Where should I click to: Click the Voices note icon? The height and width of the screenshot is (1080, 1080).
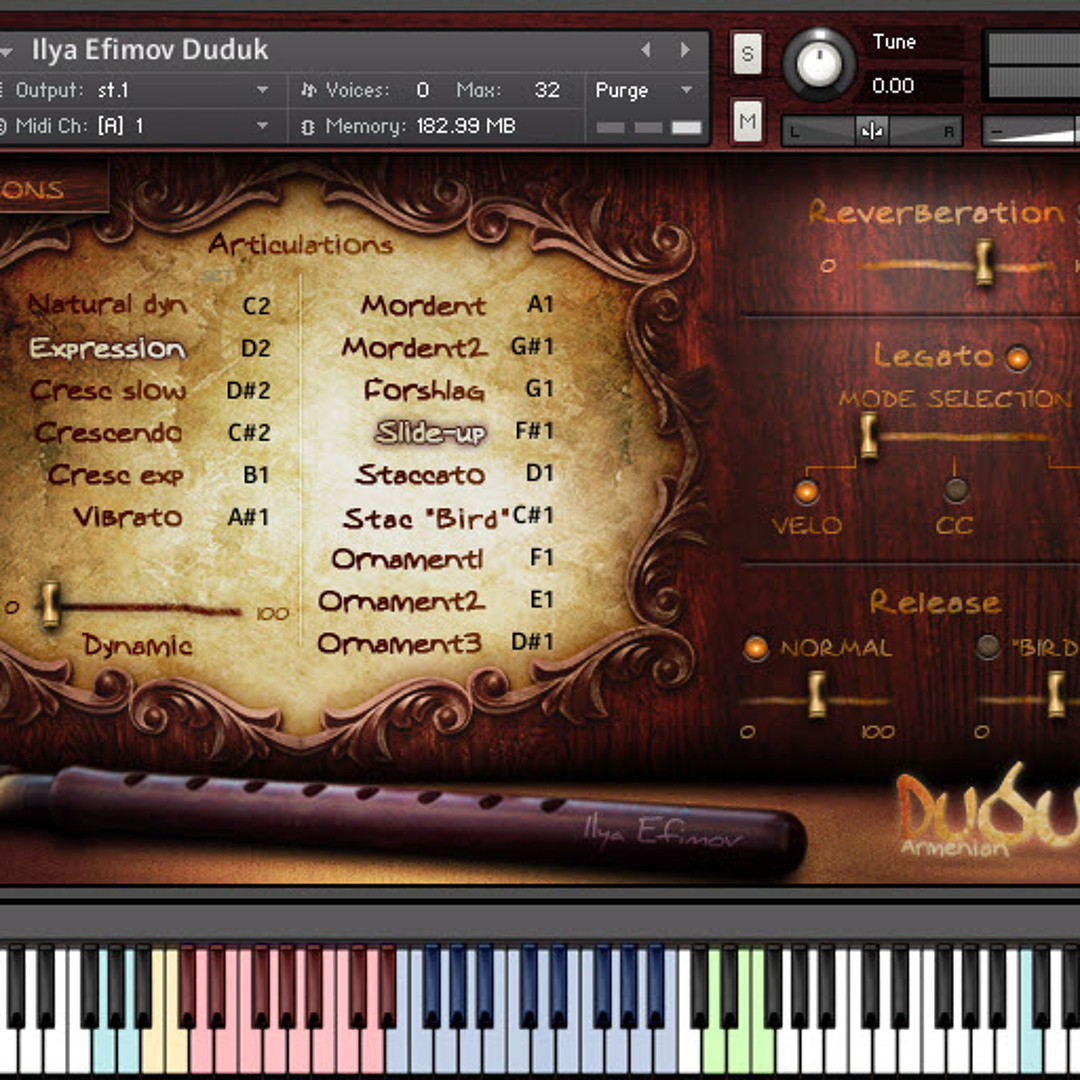click(308, 90)
